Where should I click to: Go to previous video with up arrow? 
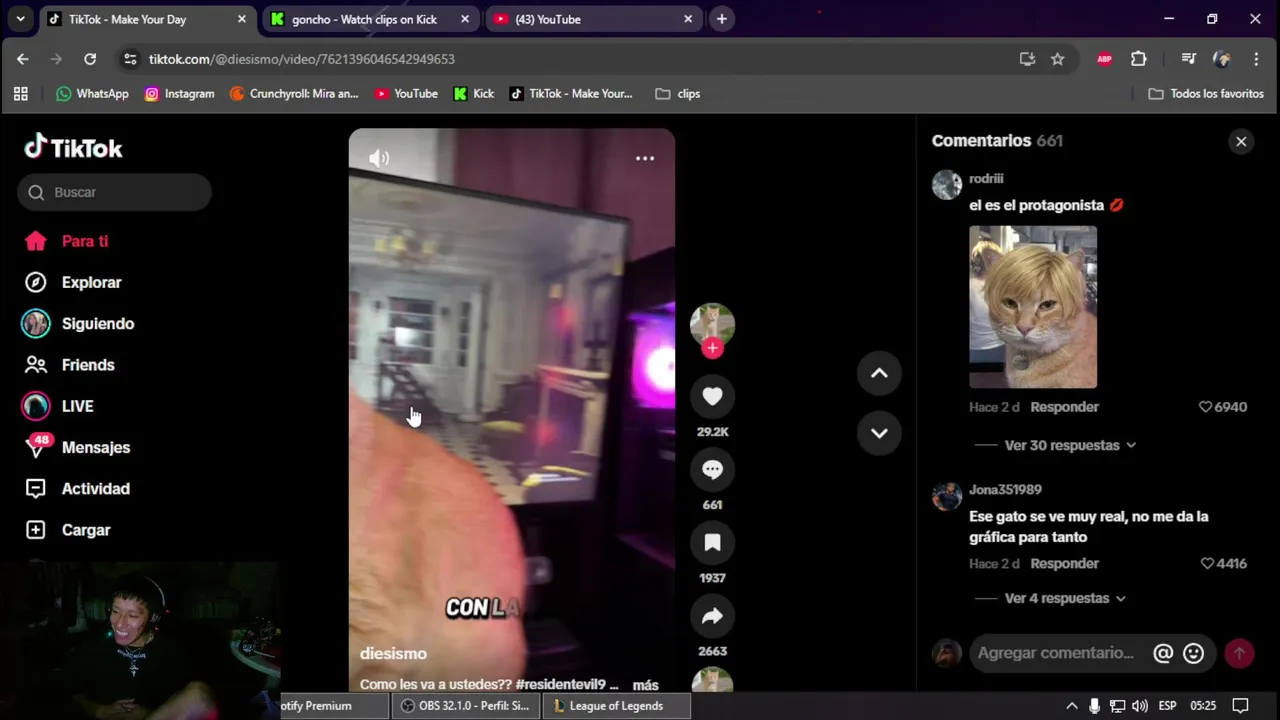(x=879, y=373)
